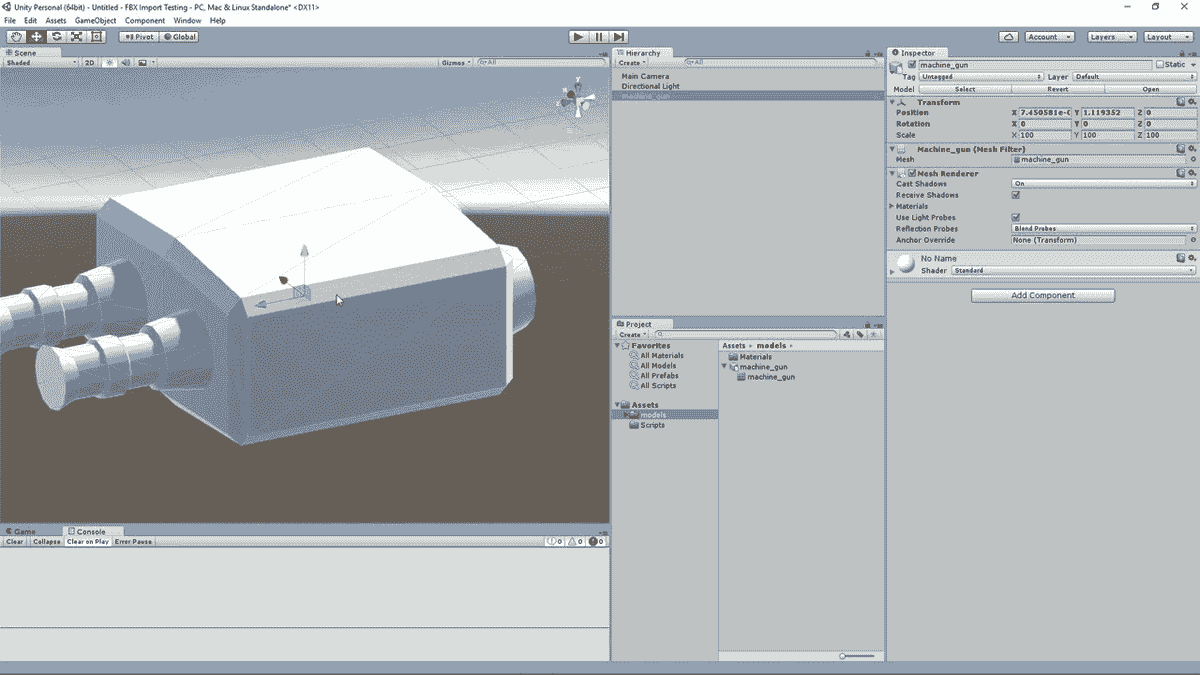Click the machine_gun name field in Inspector
The height and width of the screenshot is (675, 1200).
pos(990,64)
